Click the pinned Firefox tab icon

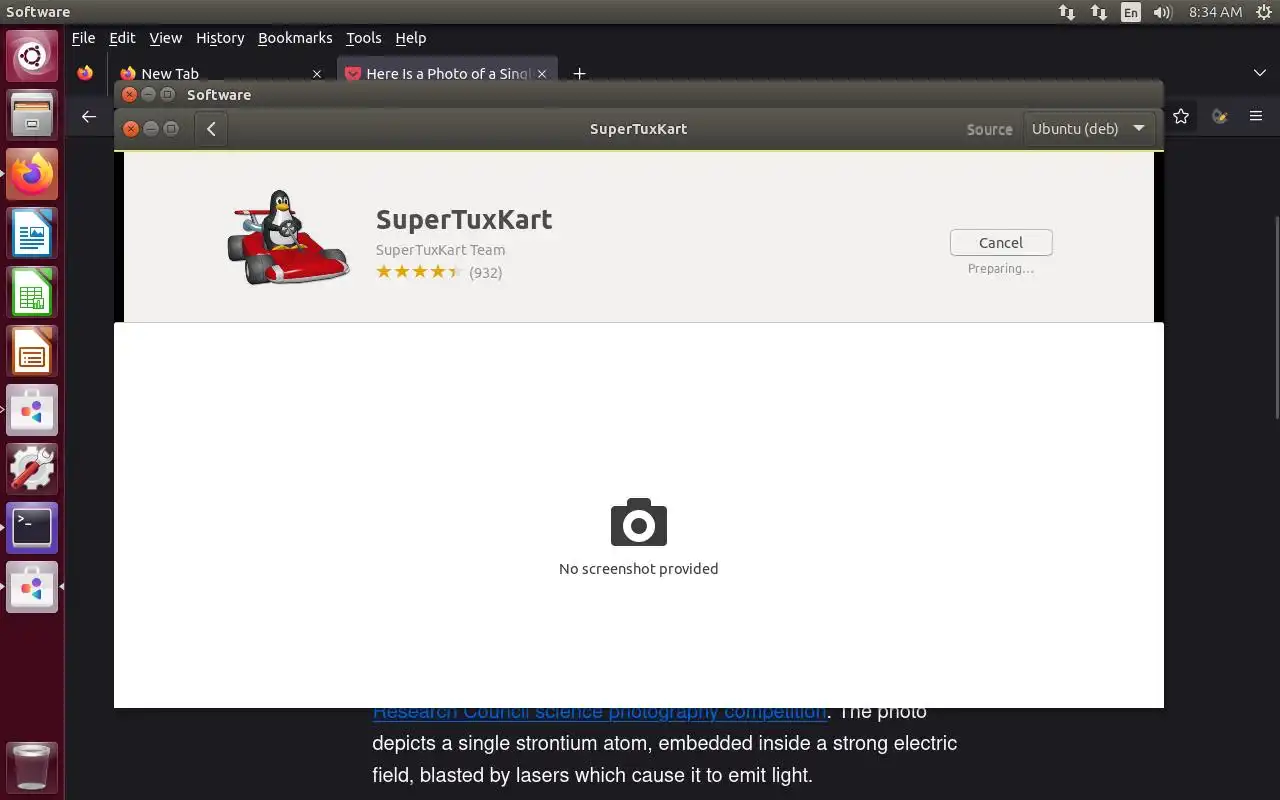point(85,73)
